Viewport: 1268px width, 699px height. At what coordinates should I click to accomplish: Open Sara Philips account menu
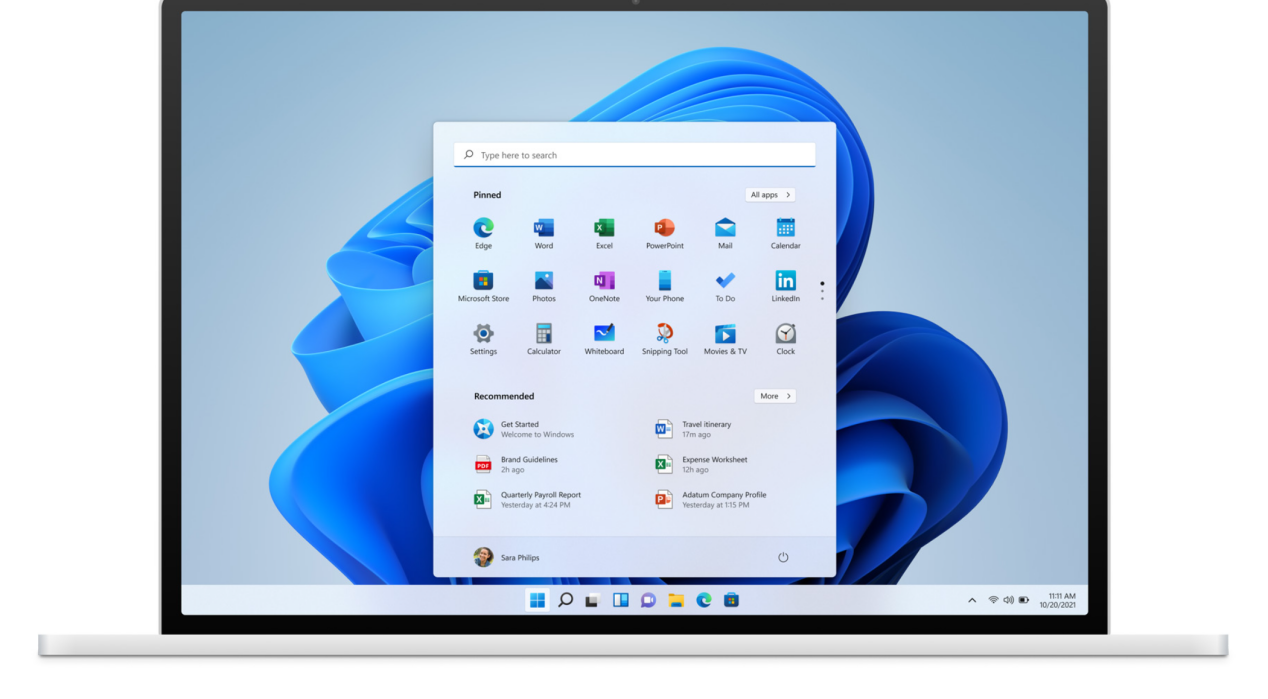(x=507, y=557)
